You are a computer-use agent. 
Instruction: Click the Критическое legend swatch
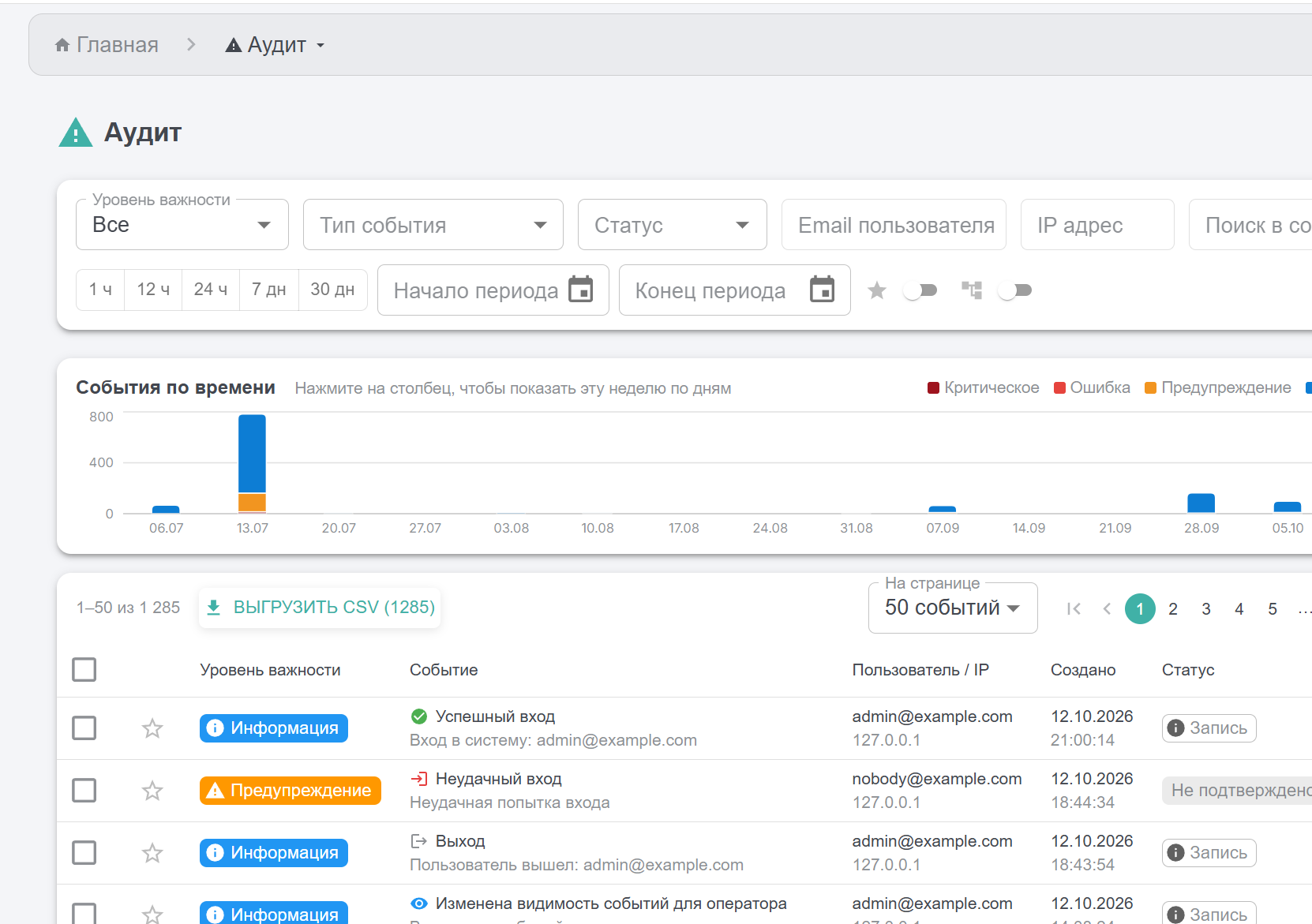[933, 387]
